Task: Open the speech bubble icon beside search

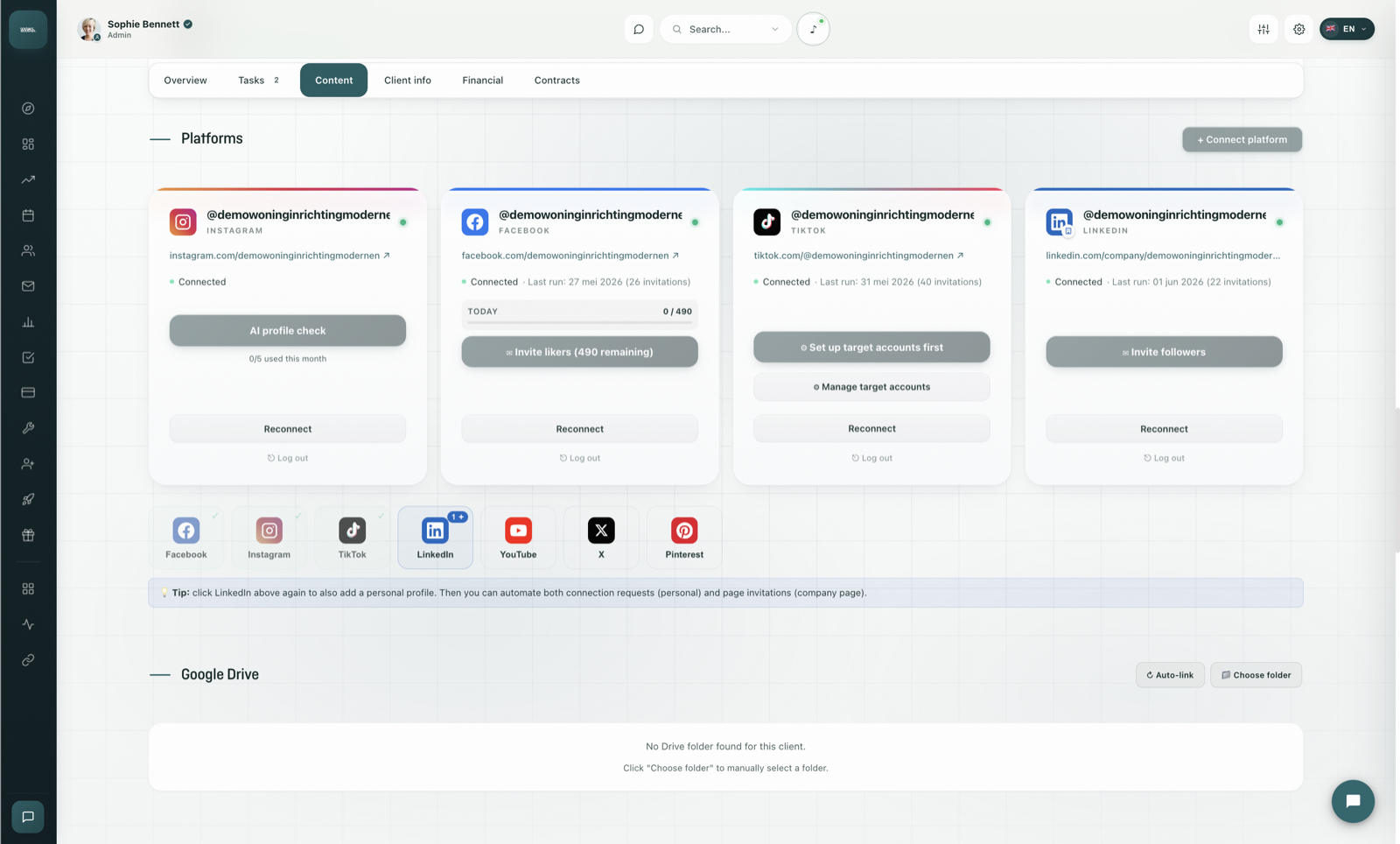Action: (639, 29)
